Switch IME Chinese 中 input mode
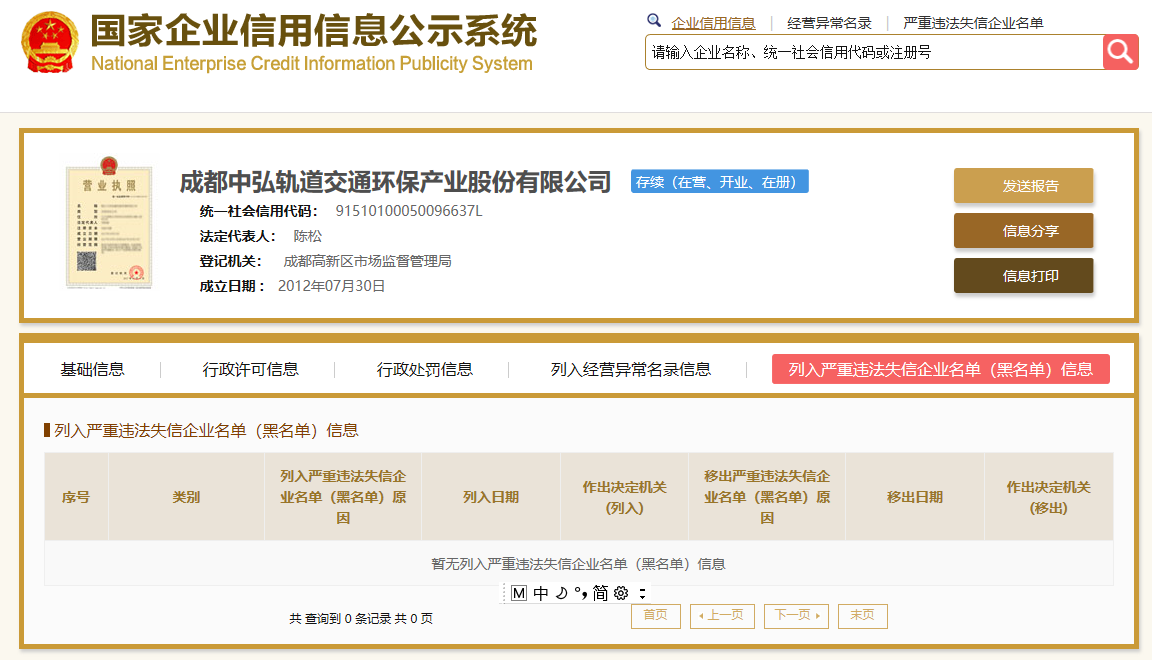The width and height of the screenshot is (1152, 660). tap(541, 593)
